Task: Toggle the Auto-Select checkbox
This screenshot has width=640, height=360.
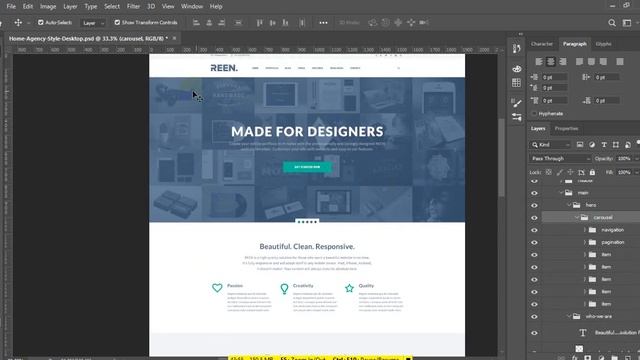Action: (40, 22)
